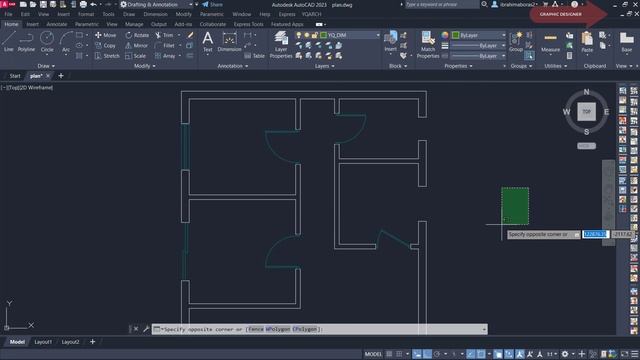The width and height of the screenshot is (640, 360).
Task: Toggle 2D object snap in status bar
Action: 481,354
